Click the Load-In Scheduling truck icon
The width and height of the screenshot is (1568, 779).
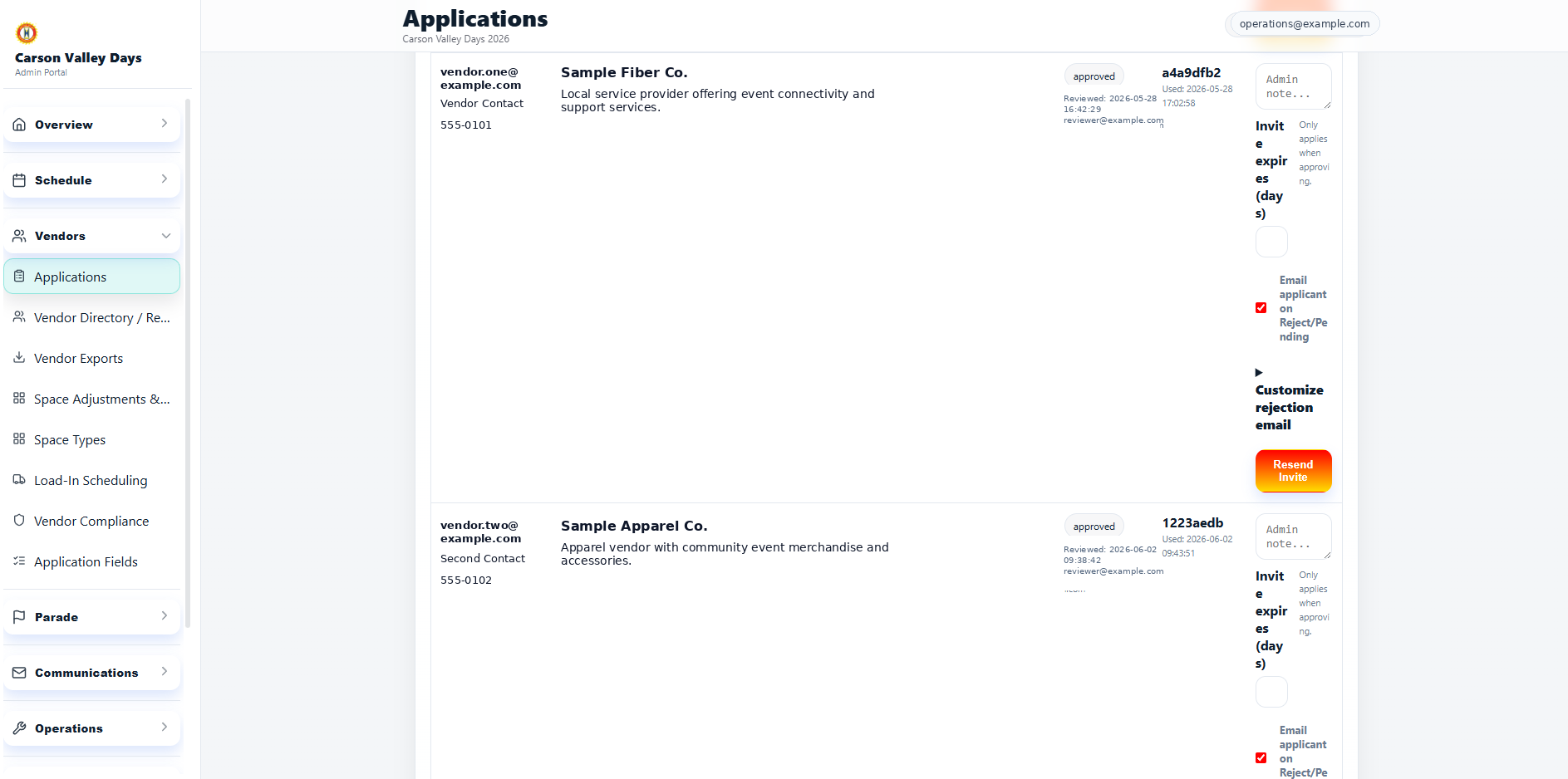pos(19,479)
